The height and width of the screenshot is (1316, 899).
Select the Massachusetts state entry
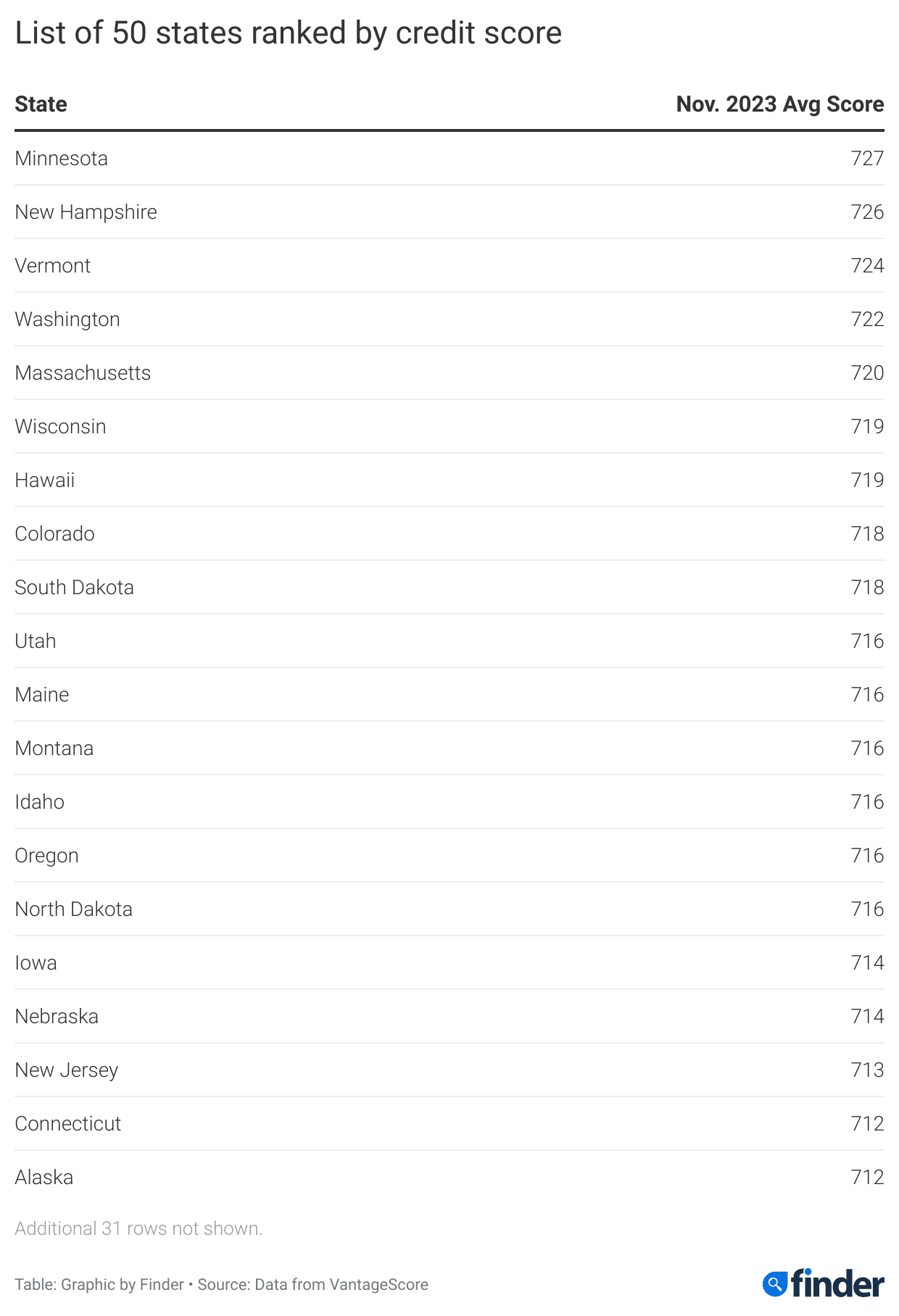[x=83, y=373]
